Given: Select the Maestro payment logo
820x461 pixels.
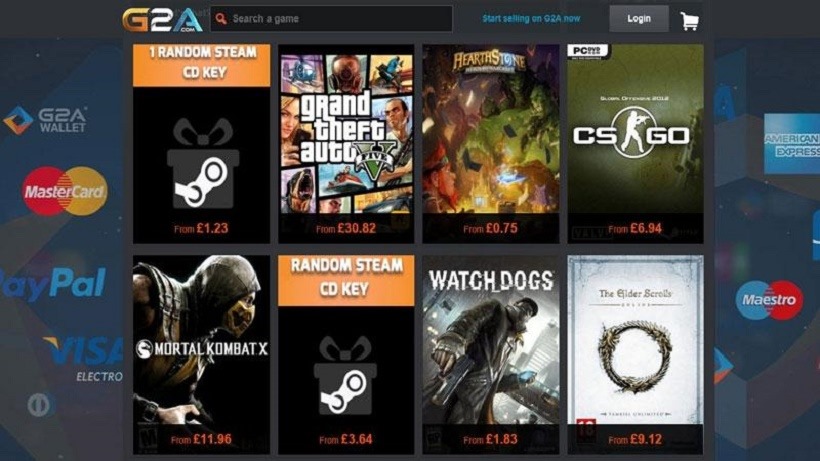Looking at the screenshot, I should point(769,300).
